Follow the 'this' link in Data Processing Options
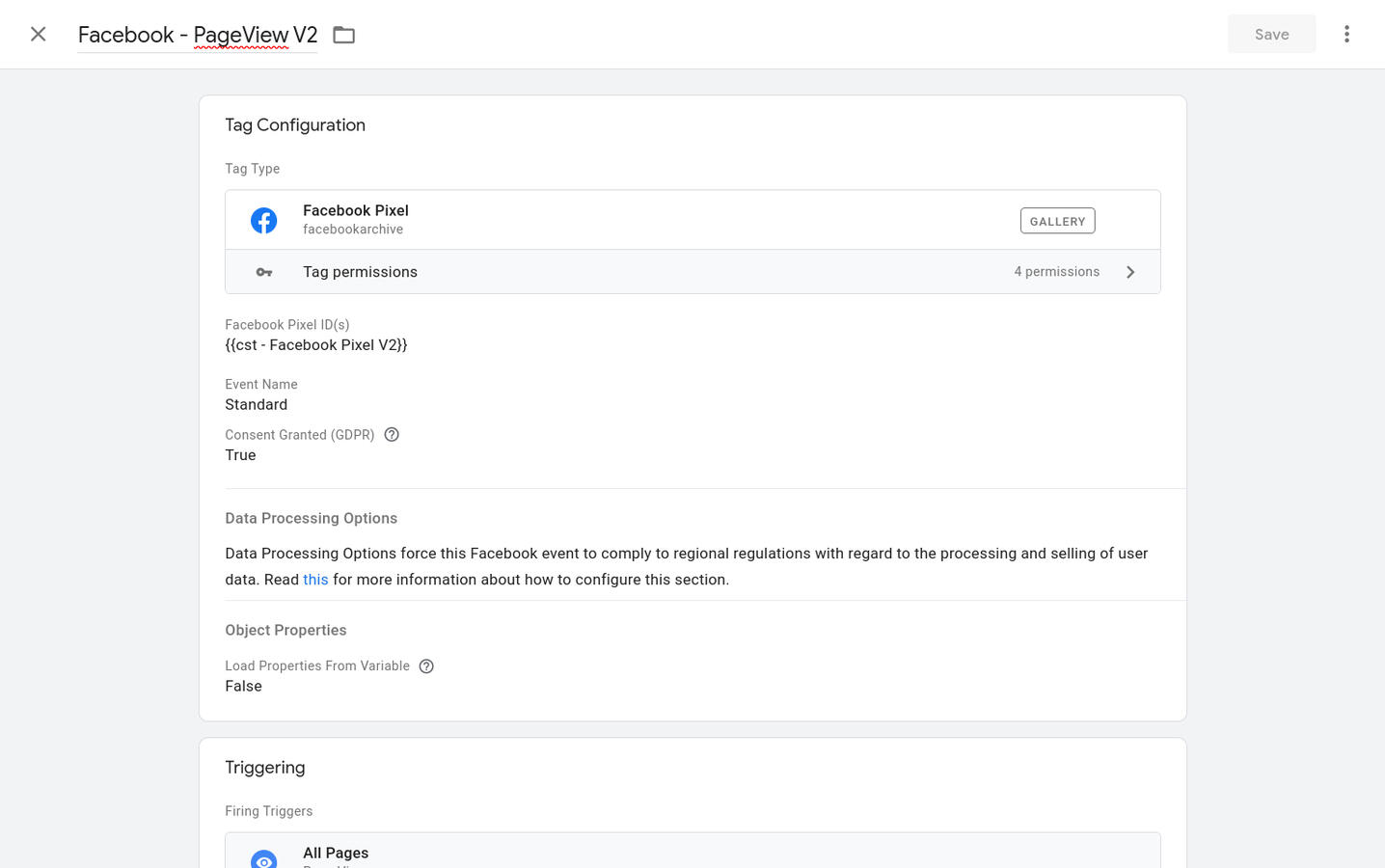 315,580
